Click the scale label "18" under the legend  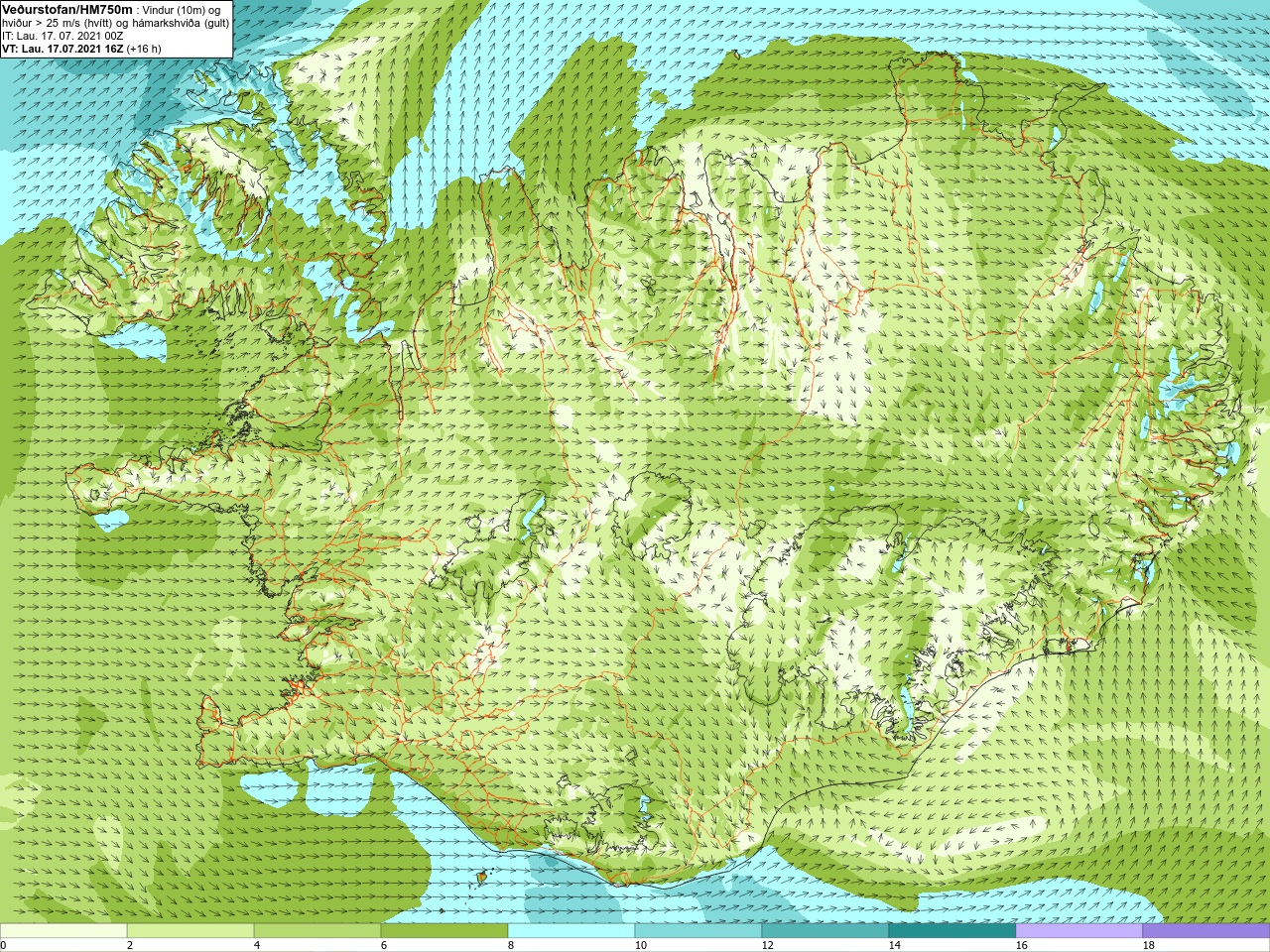coord(1148,945)
